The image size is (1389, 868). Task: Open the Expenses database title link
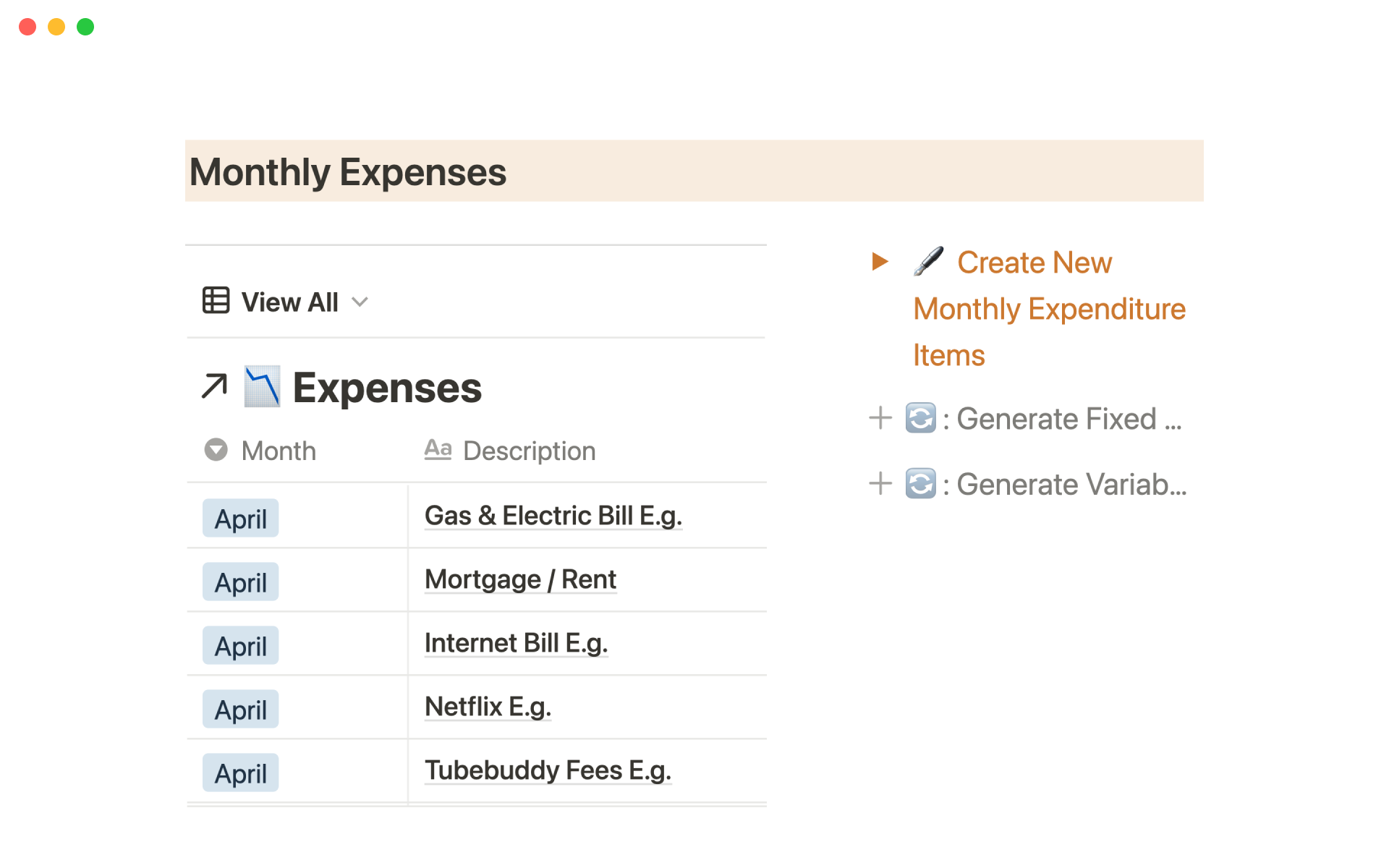click(x=387, y=388)
